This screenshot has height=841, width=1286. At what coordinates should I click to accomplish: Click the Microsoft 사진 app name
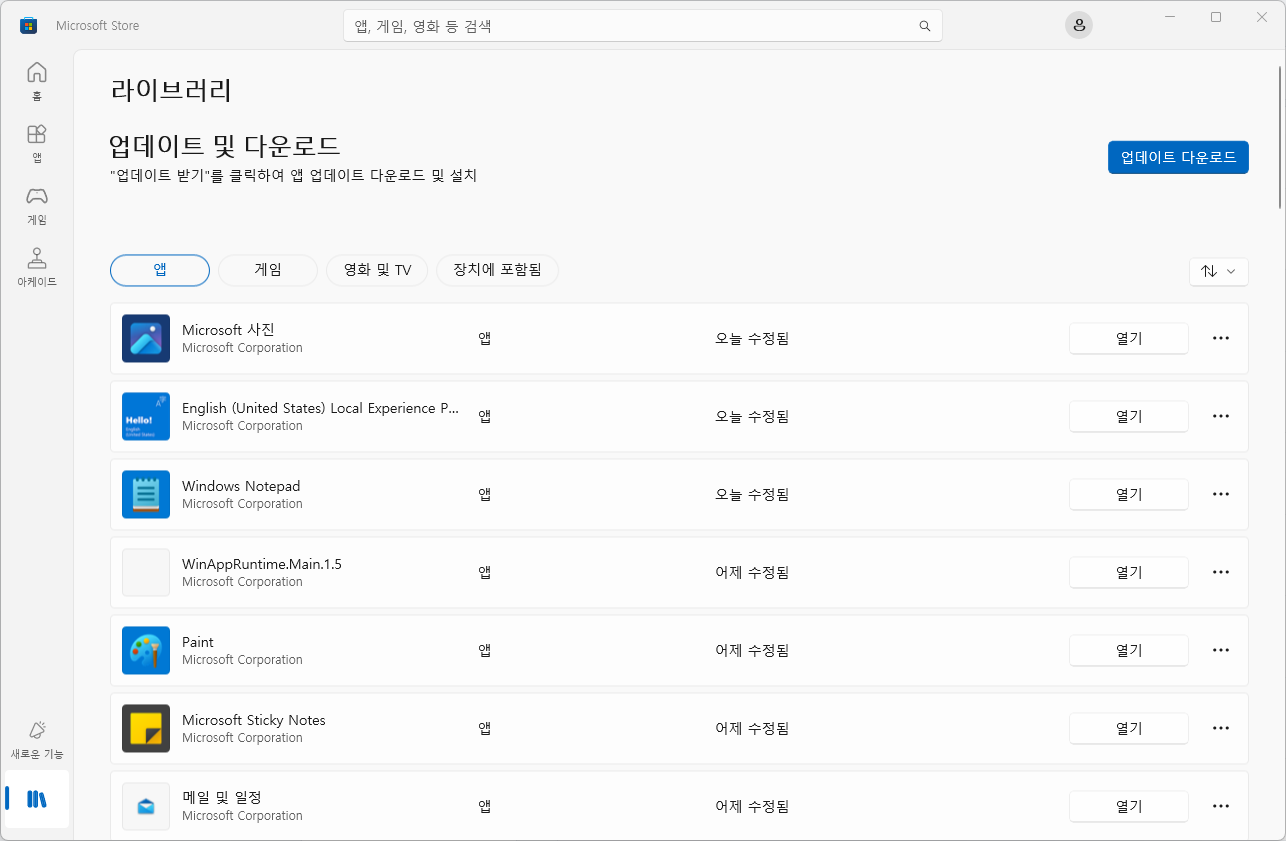pos(228,330)
